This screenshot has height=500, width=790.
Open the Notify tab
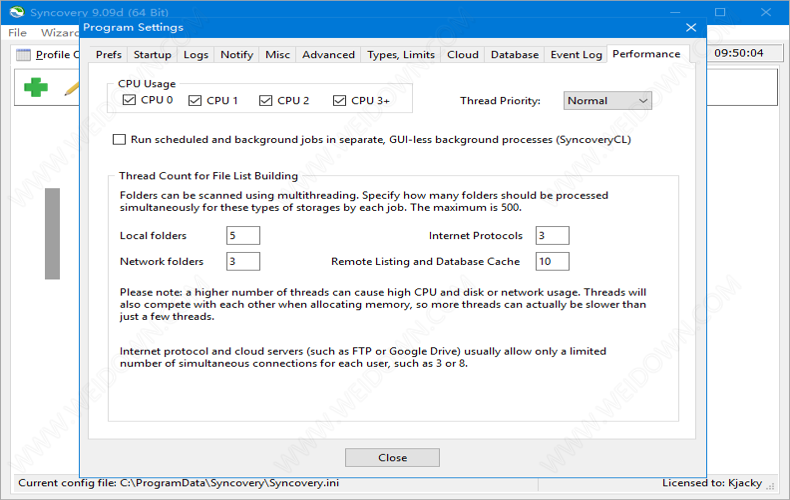tap(236, 54)
